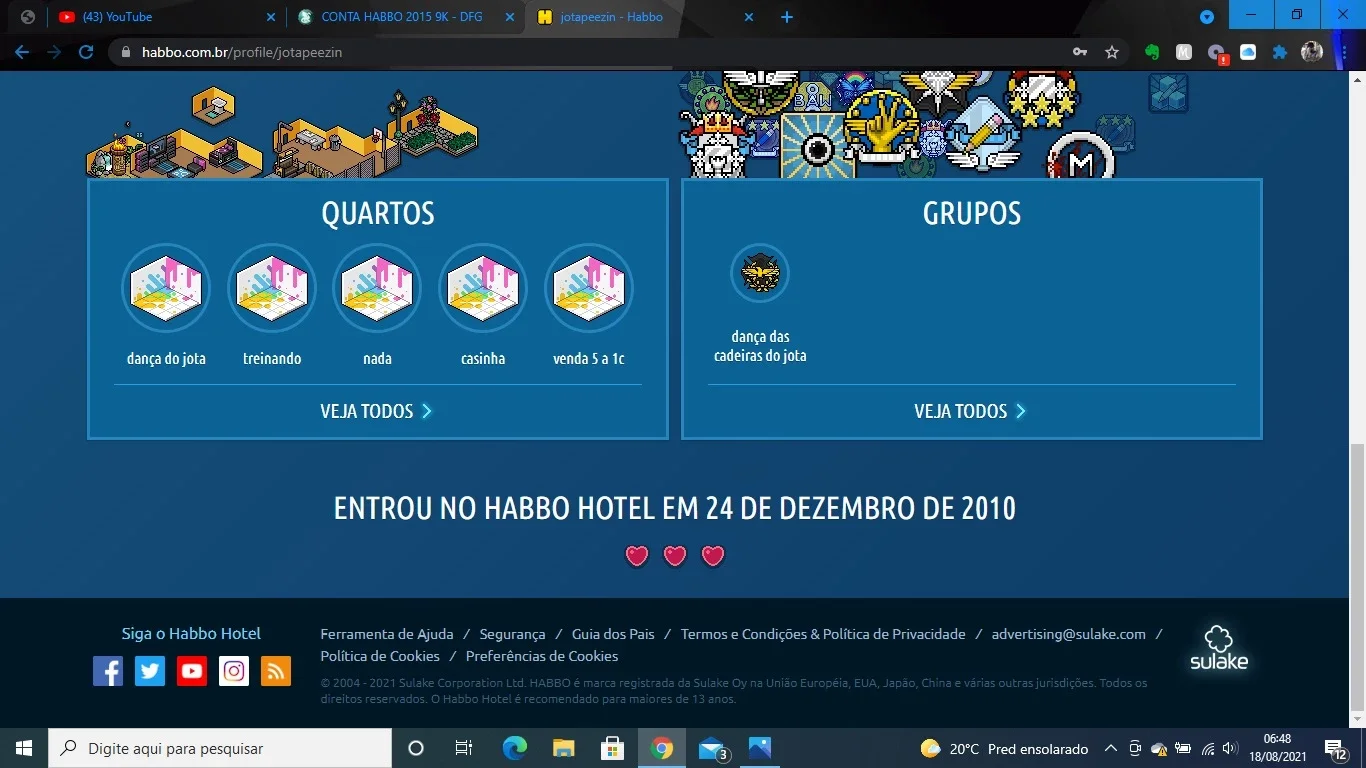Switch to the YouTube tab
Viewport: 1366px width, 768px height.
(167, 17)
